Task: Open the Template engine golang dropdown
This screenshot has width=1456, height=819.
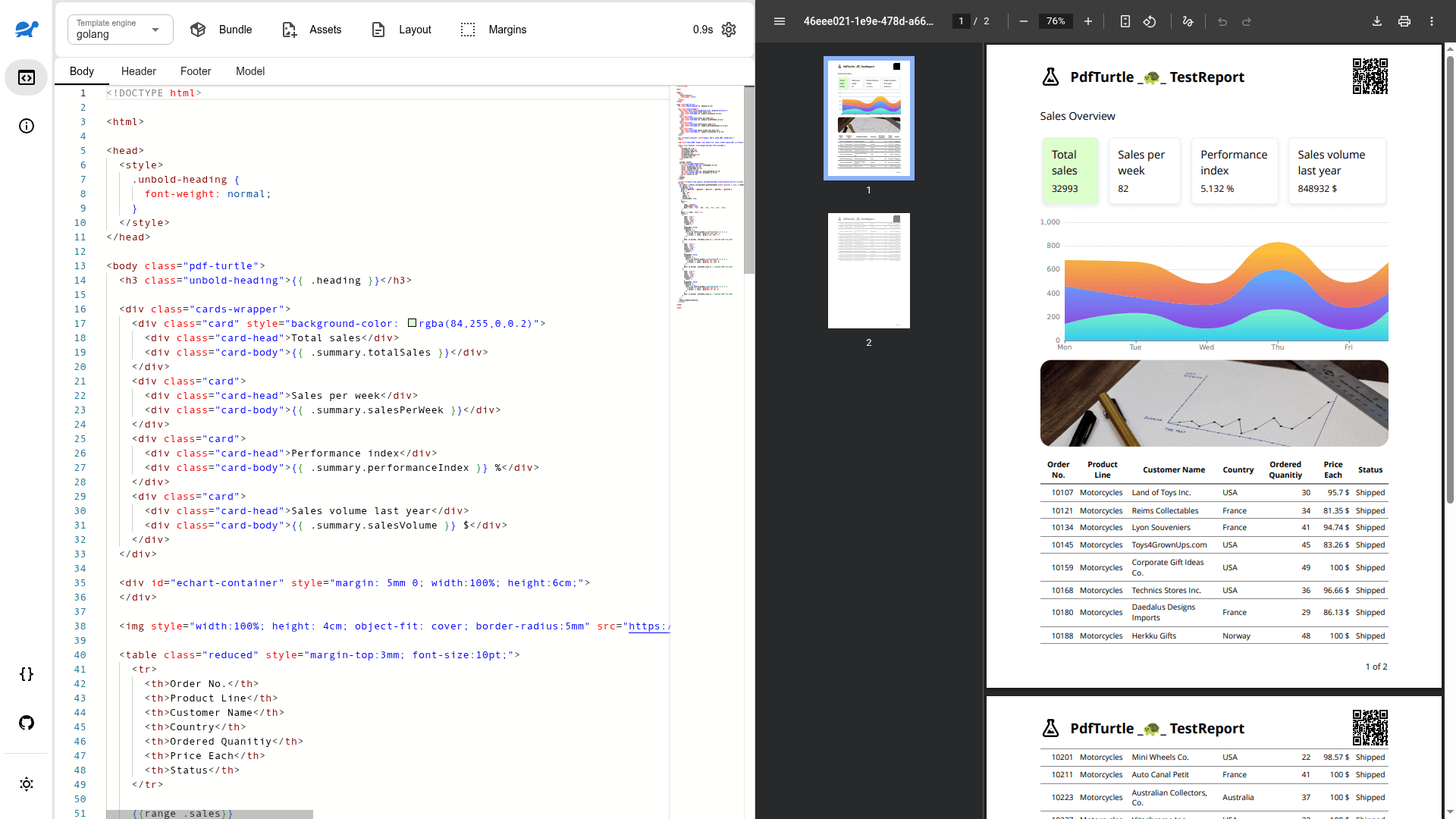Action: point(120,30)
